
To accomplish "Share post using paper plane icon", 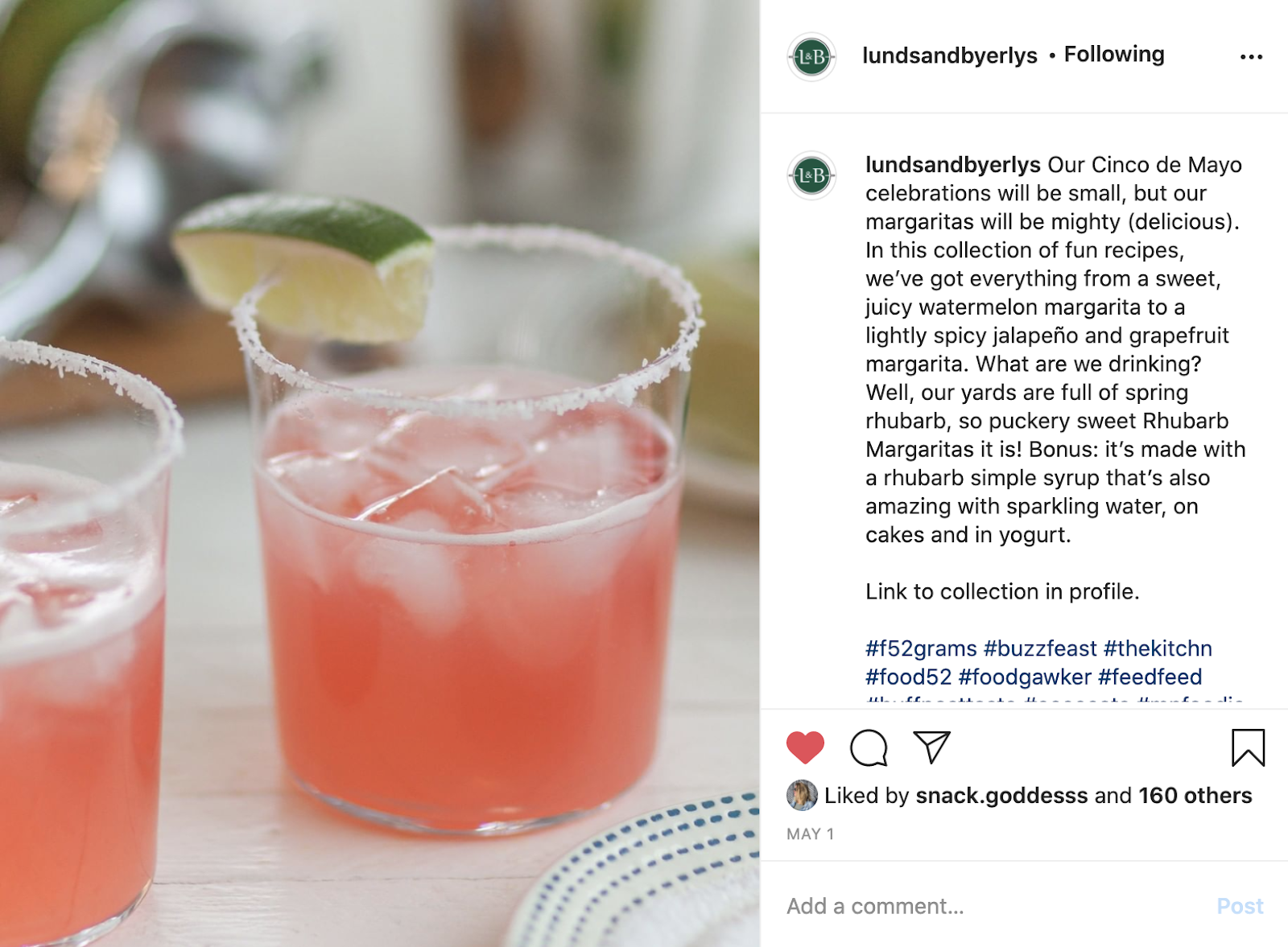I will pyautogui.click(x=932, y=747).
